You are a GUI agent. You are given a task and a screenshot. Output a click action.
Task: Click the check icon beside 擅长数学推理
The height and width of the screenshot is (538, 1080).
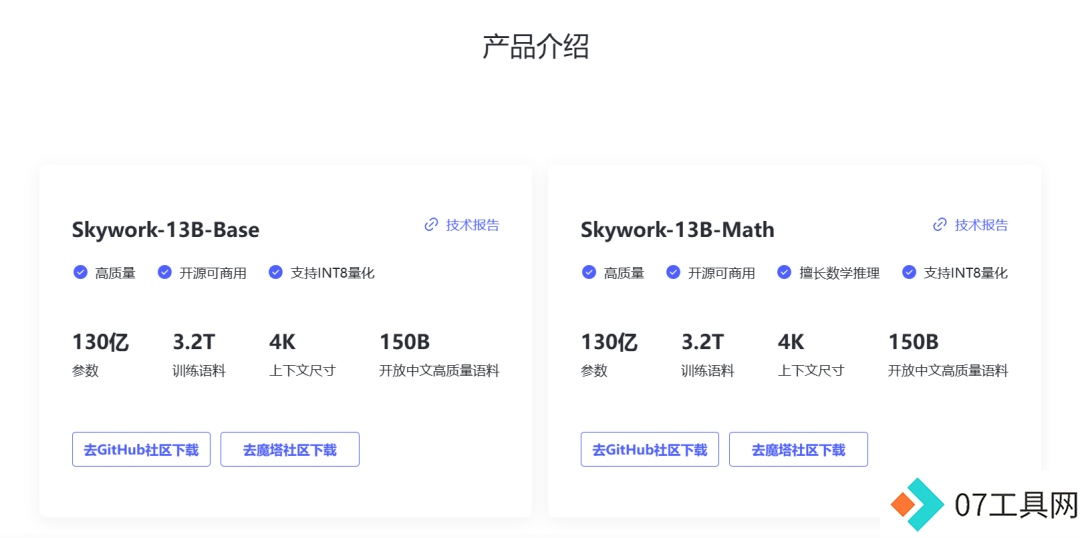[x=784, y=272]
